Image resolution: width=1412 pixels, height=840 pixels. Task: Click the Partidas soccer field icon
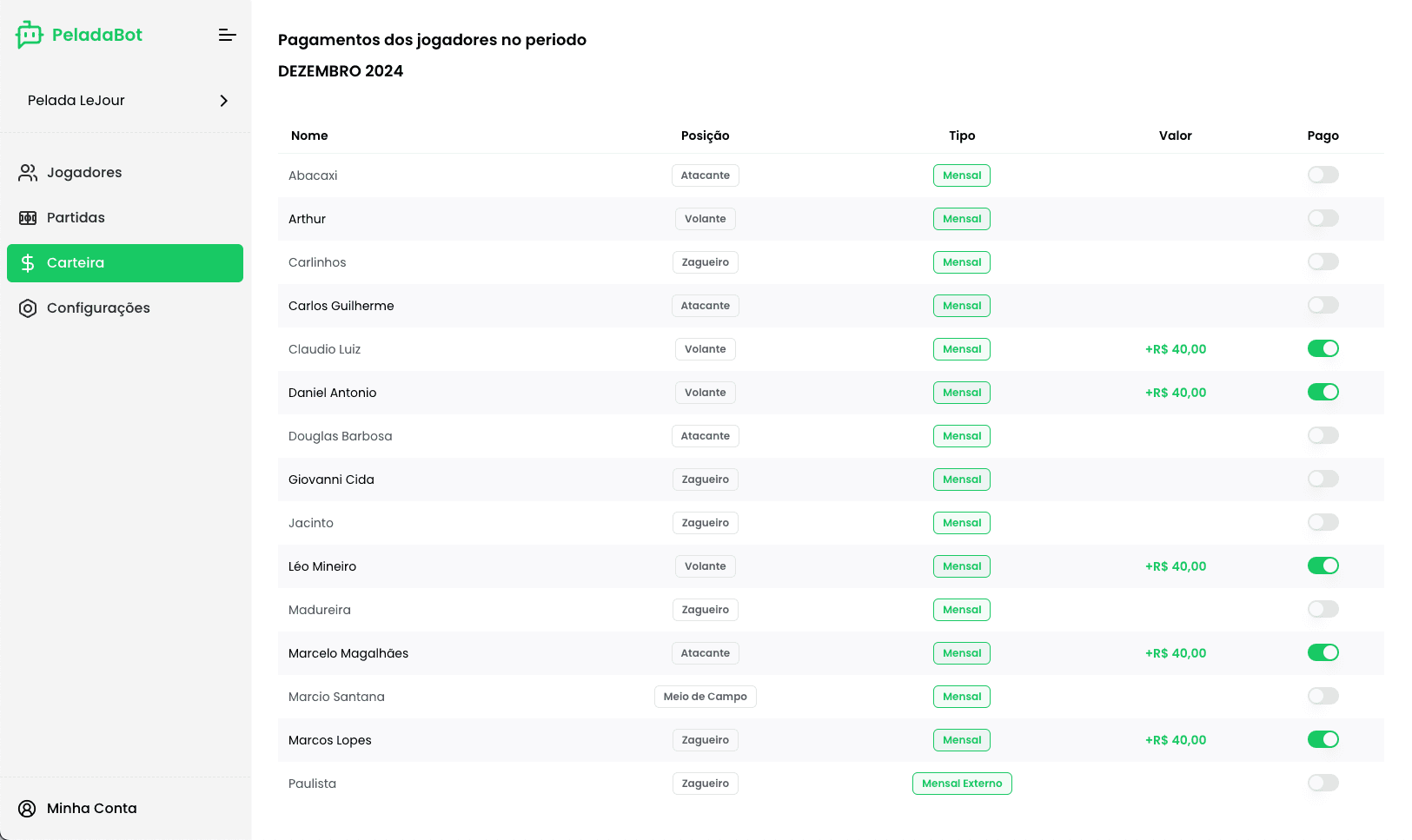28,218
